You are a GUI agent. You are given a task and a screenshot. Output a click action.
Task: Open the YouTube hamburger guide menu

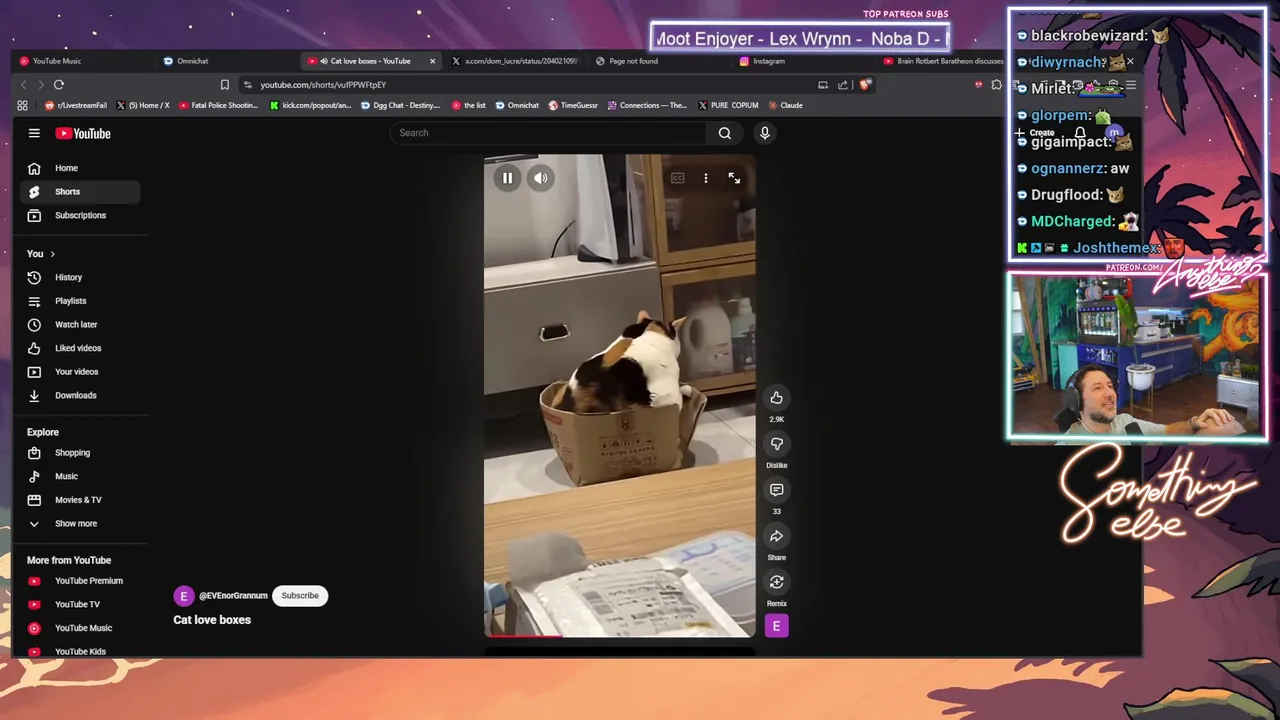[34, 133]
